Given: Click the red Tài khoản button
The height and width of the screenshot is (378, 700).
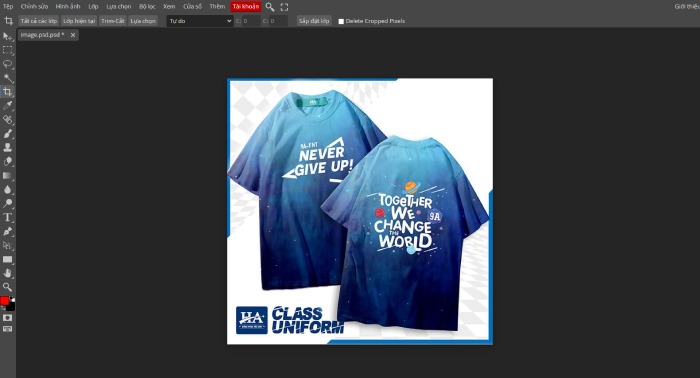Looking at the screenshot, I should 246,6.
